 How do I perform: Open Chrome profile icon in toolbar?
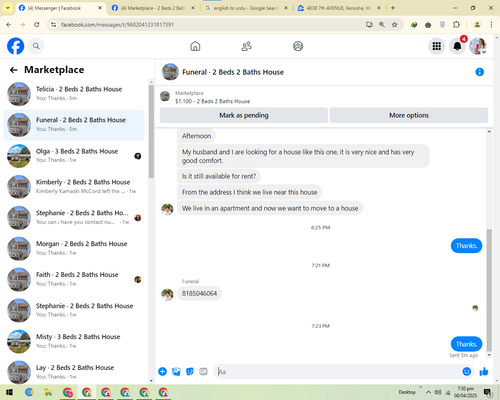[x=477, y=24]
